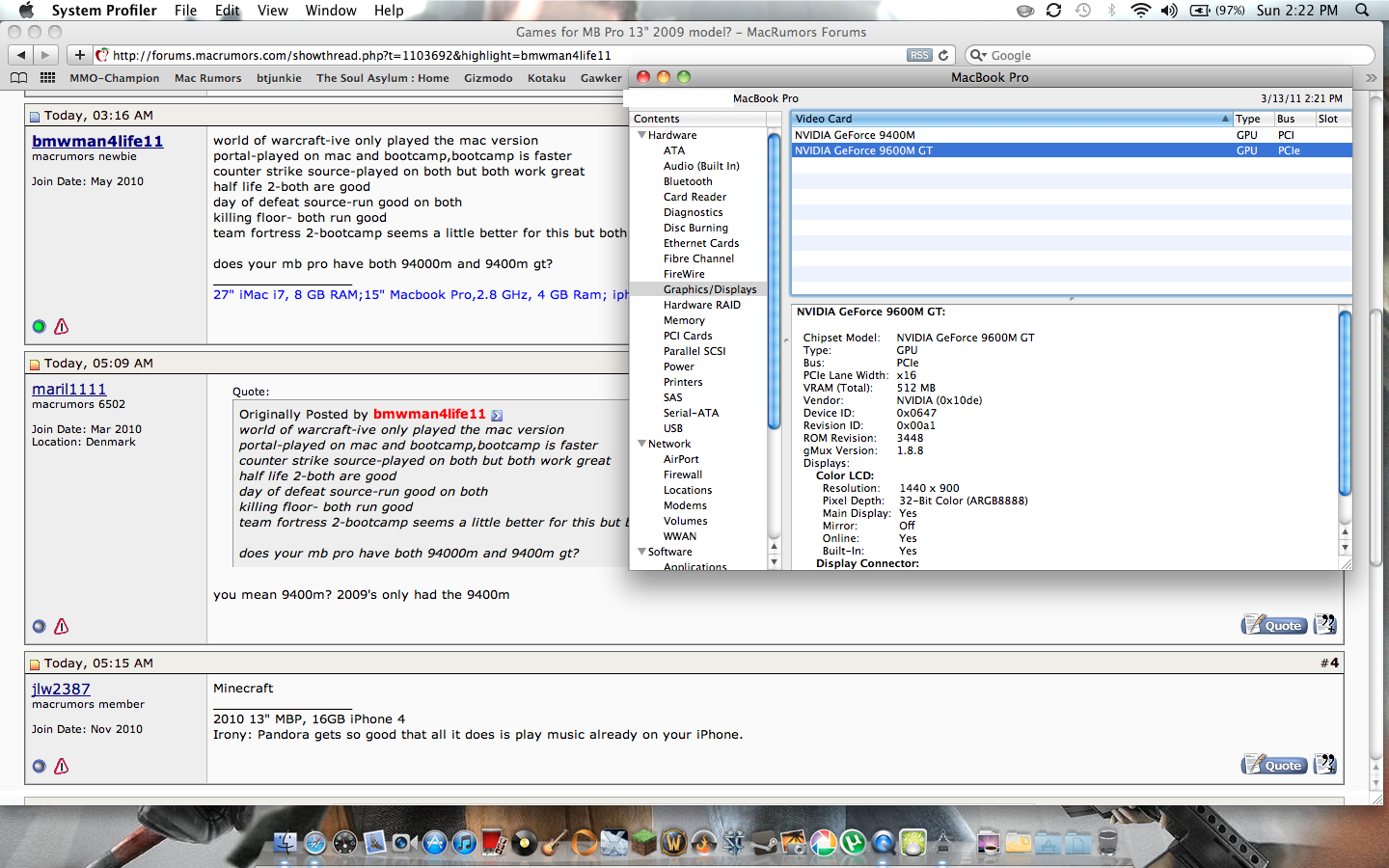Open the Trash in the Dock

[x=1107, y=843]
